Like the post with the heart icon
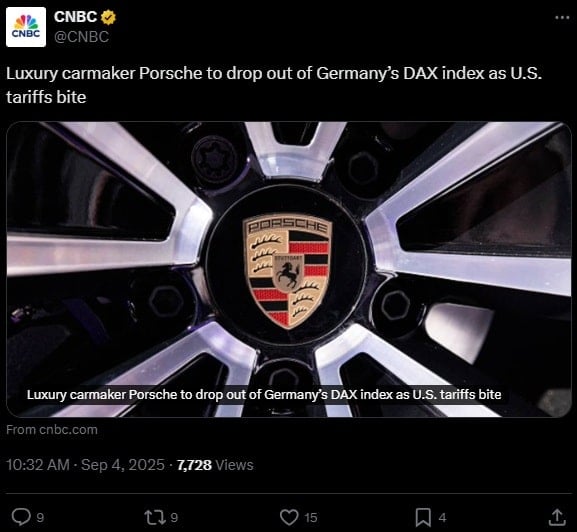The height and width of the screenshot is (532, 577). 289,517
